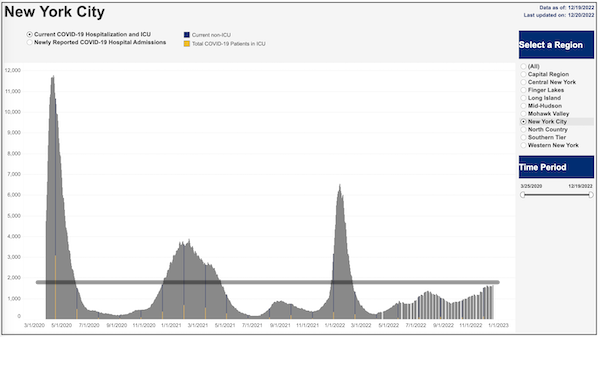Select Western New York region
Screen dimensions: 600x378
click(x=523, y=145)
